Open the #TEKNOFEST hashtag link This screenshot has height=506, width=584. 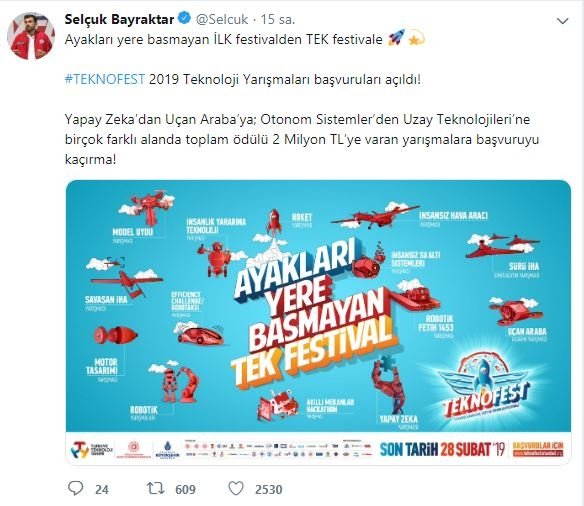pyautogui.click(x=105, y=79)
